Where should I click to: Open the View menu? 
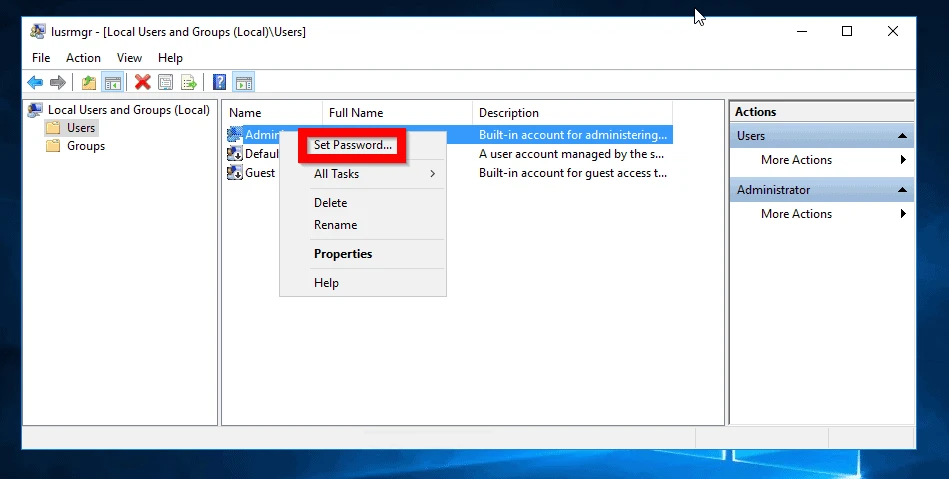pyautogui.click(x=129, y=58)
